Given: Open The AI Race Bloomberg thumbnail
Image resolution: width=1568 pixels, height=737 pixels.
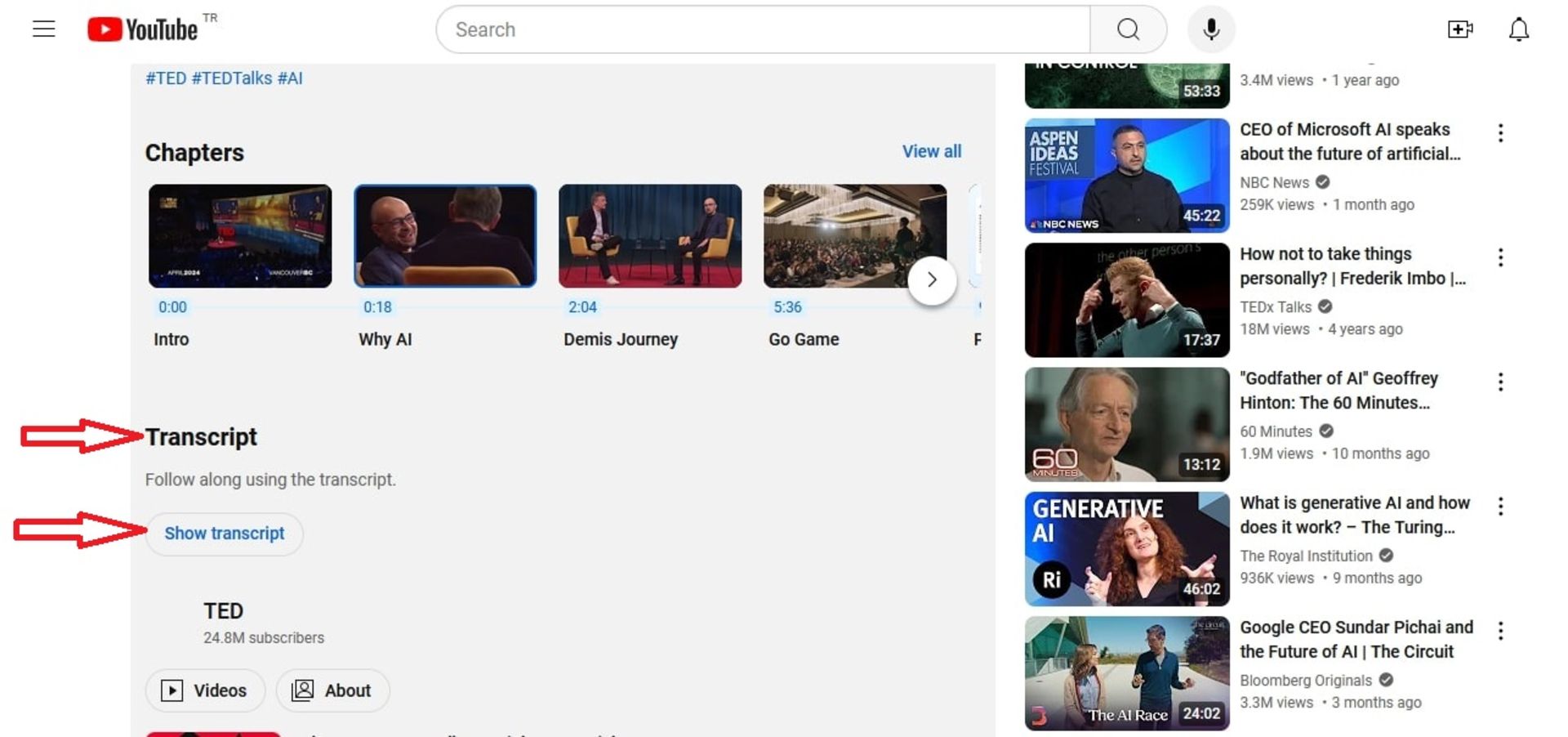Looking at the screenshot, I should pos(1127,672).
